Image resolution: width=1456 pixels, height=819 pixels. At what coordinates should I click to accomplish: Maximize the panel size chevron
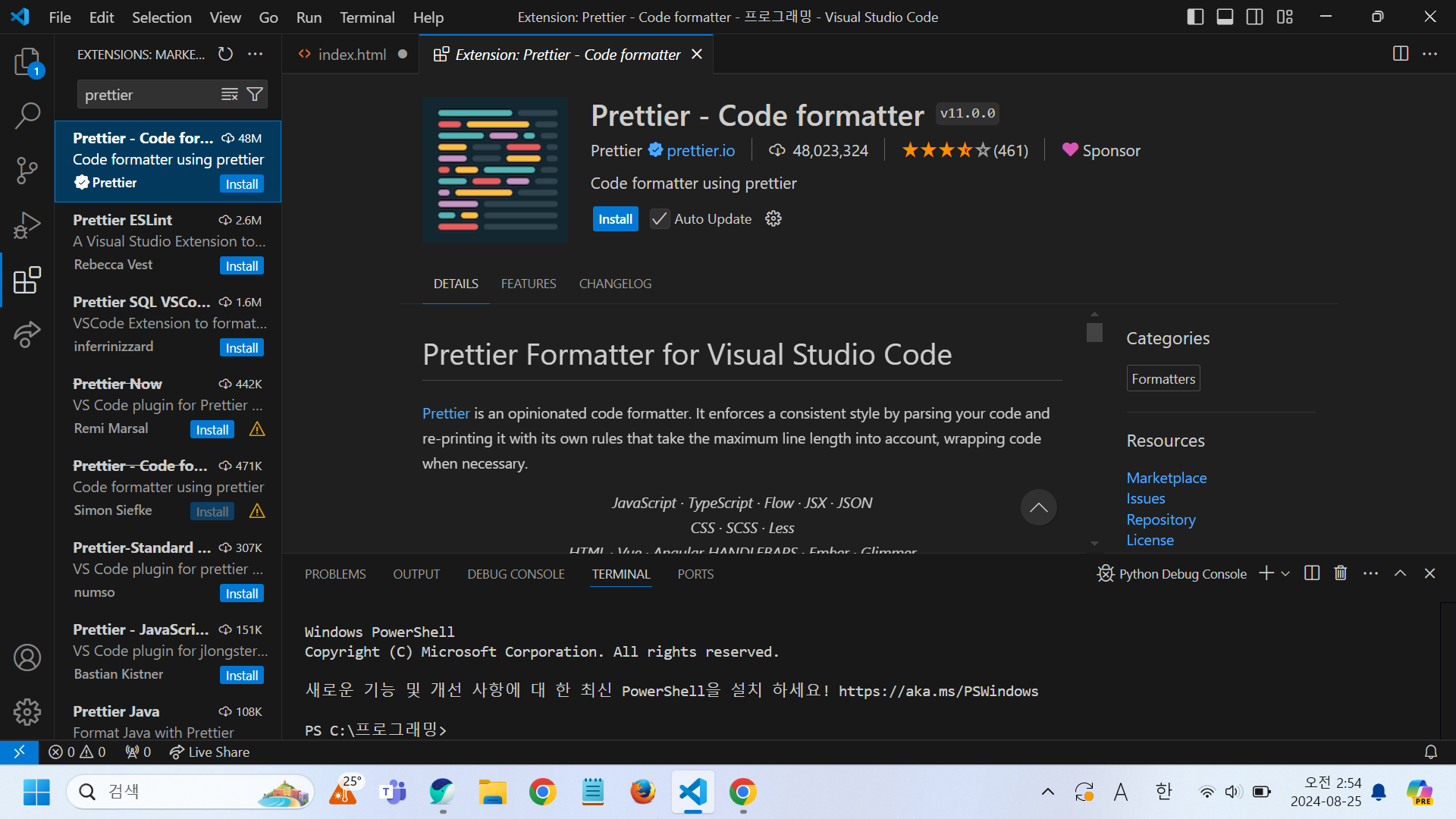(1400, 573)
